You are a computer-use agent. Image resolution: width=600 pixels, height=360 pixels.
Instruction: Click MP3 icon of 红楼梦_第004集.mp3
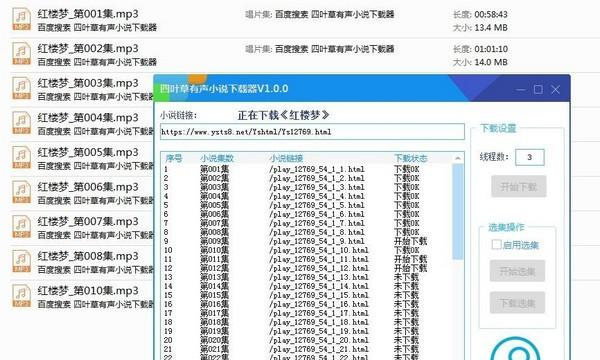coord(21,123)
